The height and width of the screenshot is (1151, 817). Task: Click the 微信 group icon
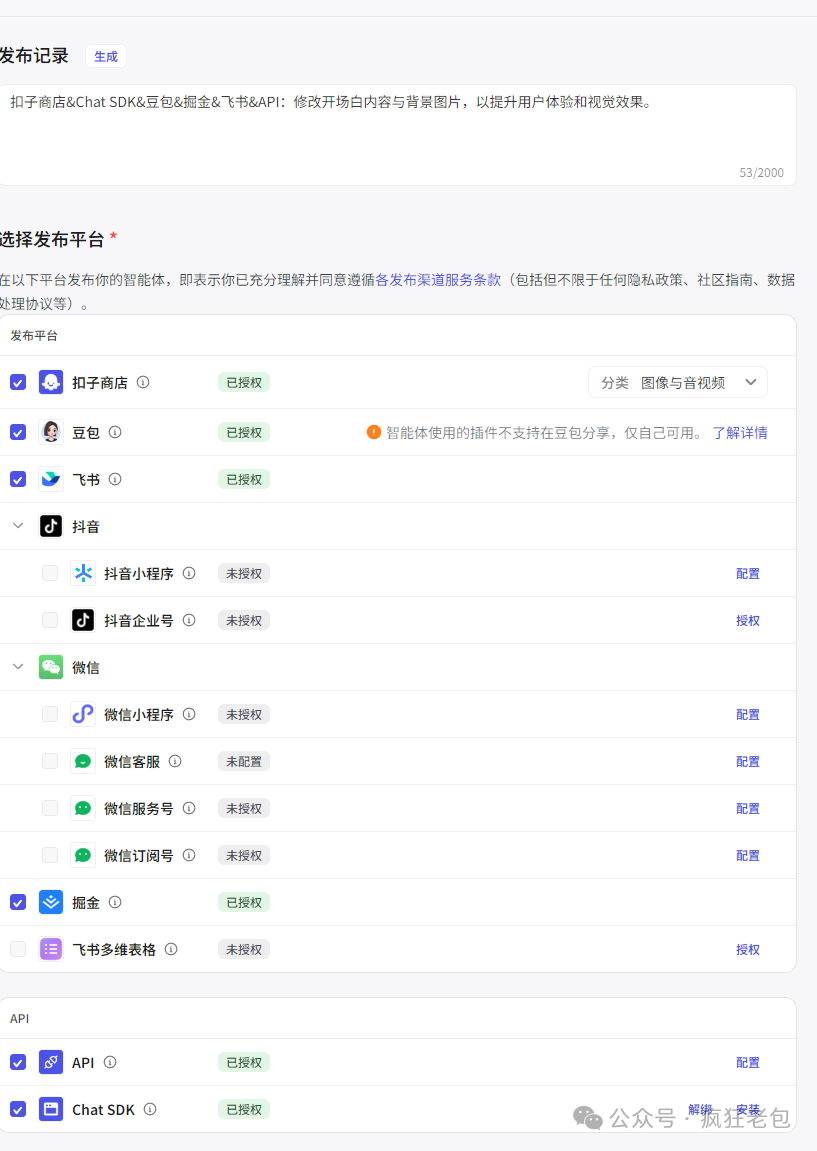[x=51, y=667]
